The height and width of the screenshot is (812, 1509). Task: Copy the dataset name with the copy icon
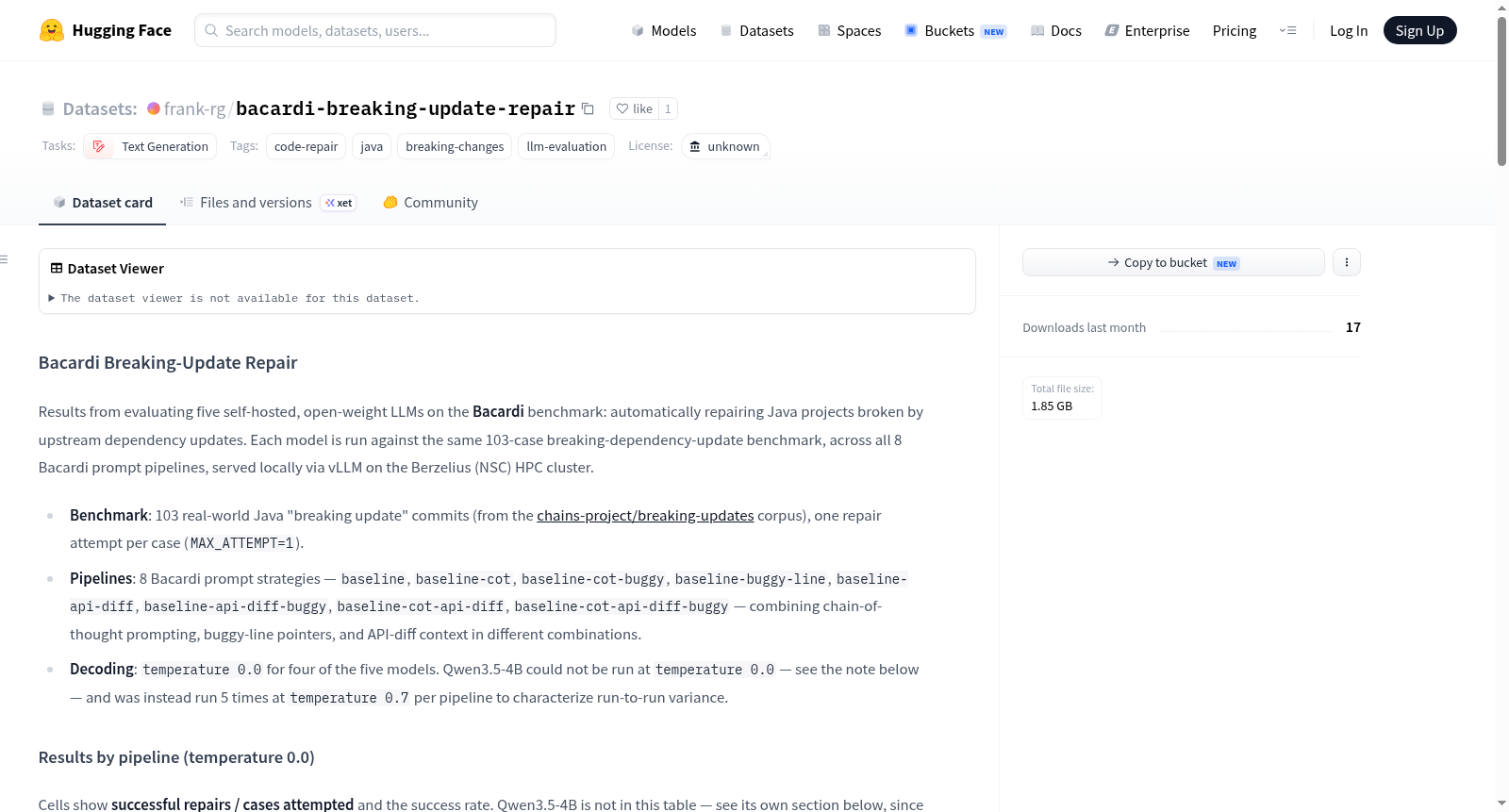tap(588, 108)
